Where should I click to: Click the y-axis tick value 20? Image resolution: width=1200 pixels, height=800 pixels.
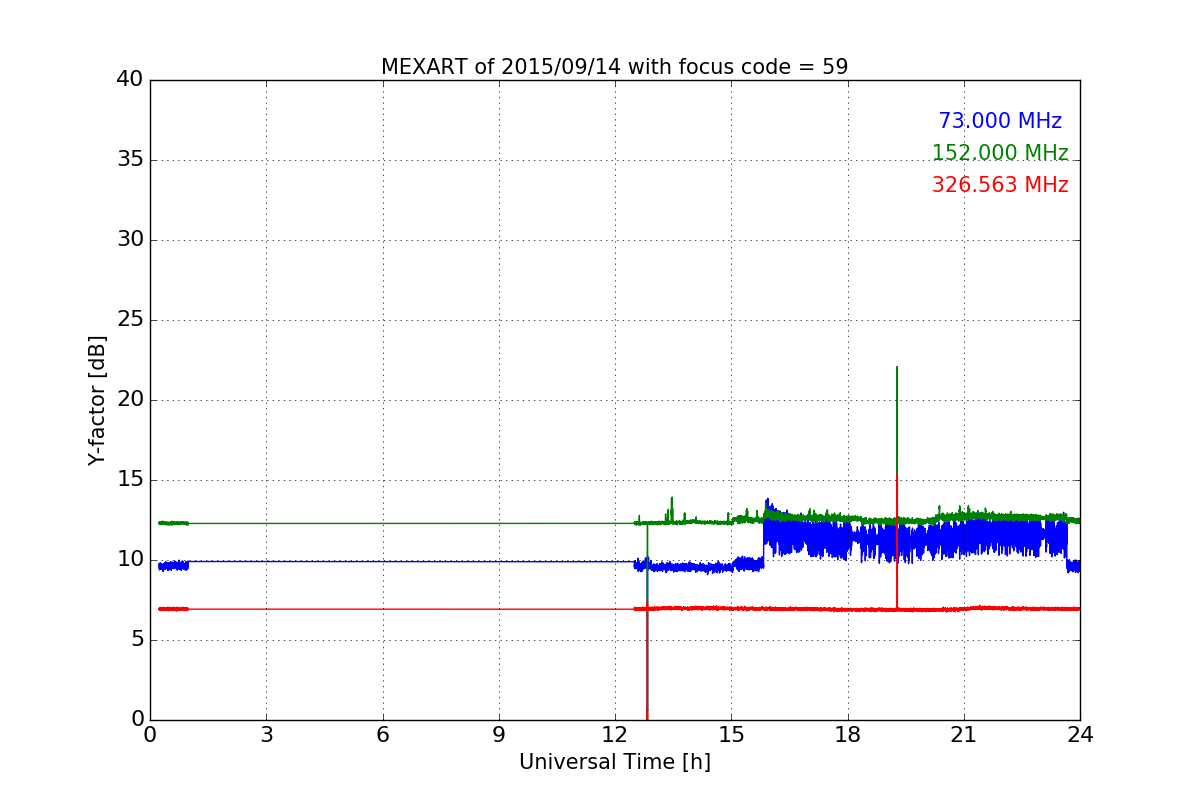129,400
